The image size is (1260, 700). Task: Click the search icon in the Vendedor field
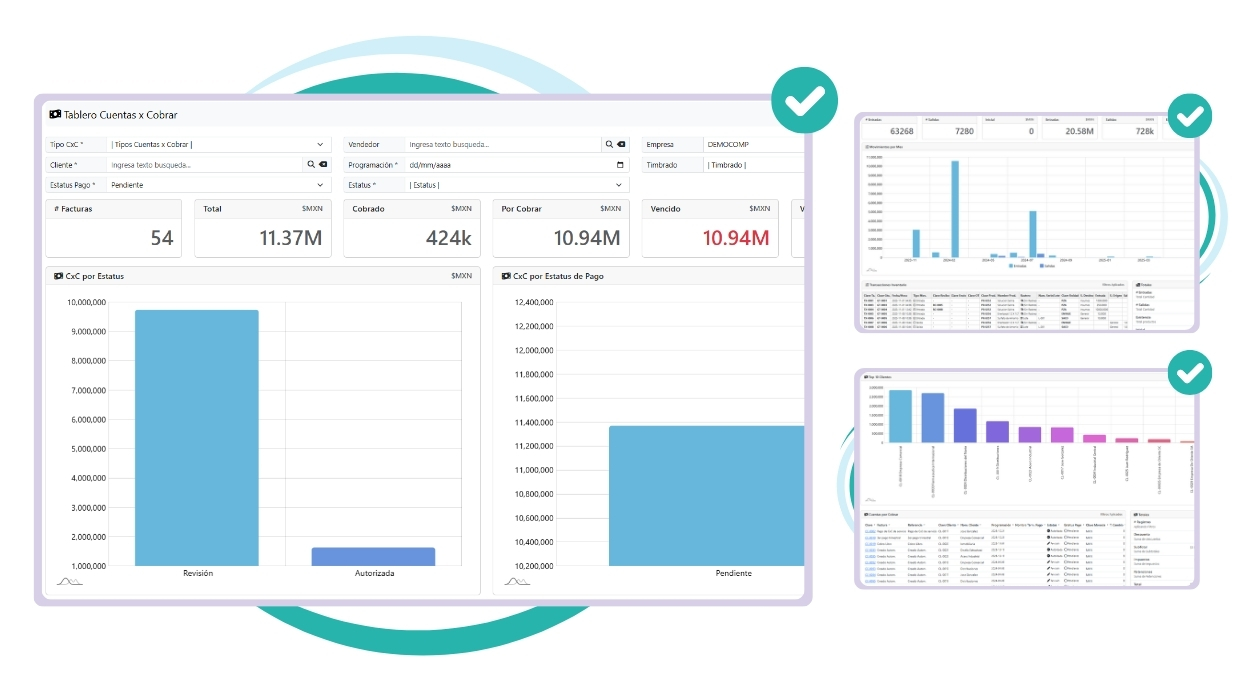point(609,144)
